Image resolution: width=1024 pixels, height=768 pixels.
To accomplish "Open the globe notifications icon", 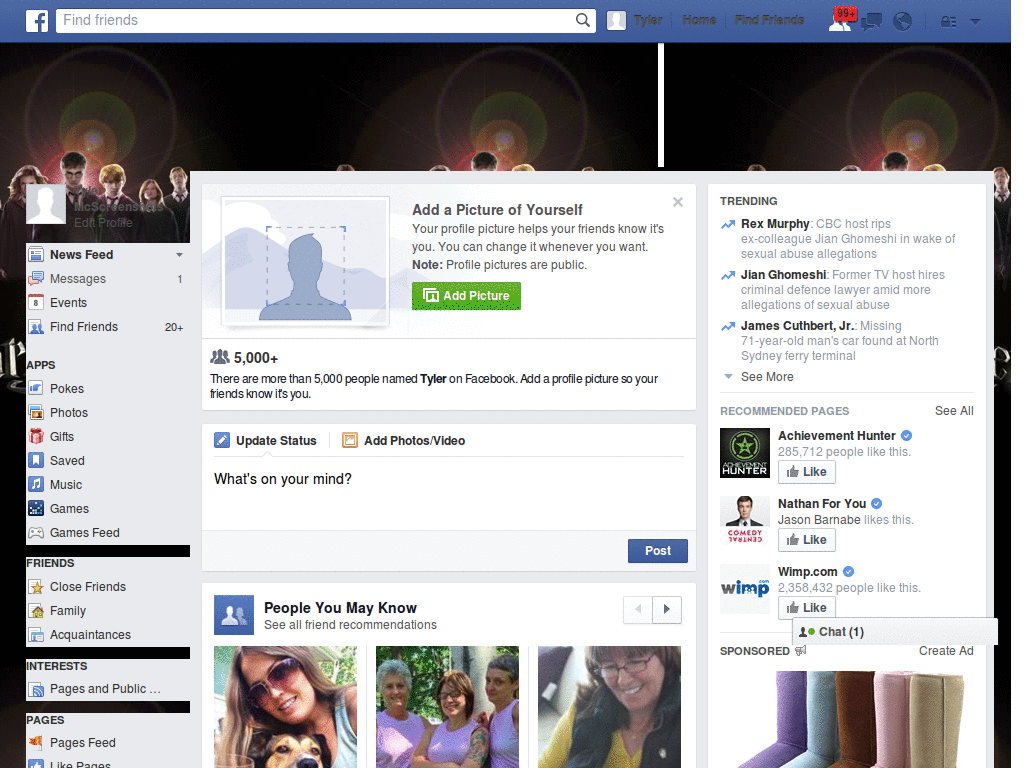I will (902, 20).
